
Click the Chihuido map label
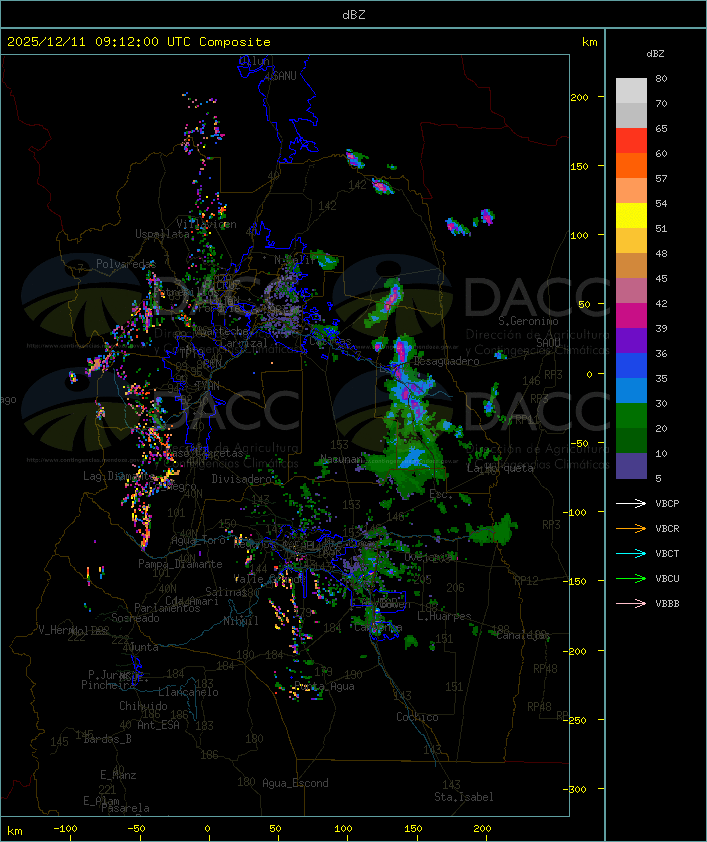point(143,706)
